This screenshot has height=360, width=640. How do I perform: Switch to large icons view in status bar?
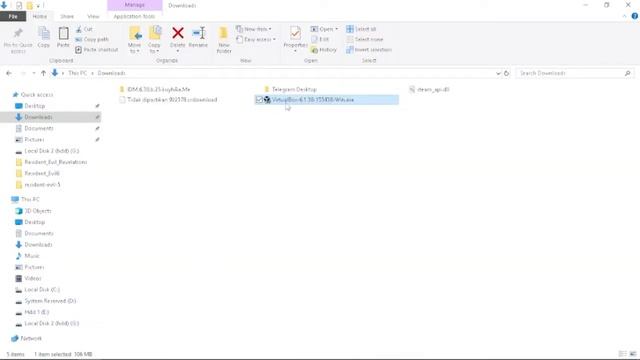[633, 354]
